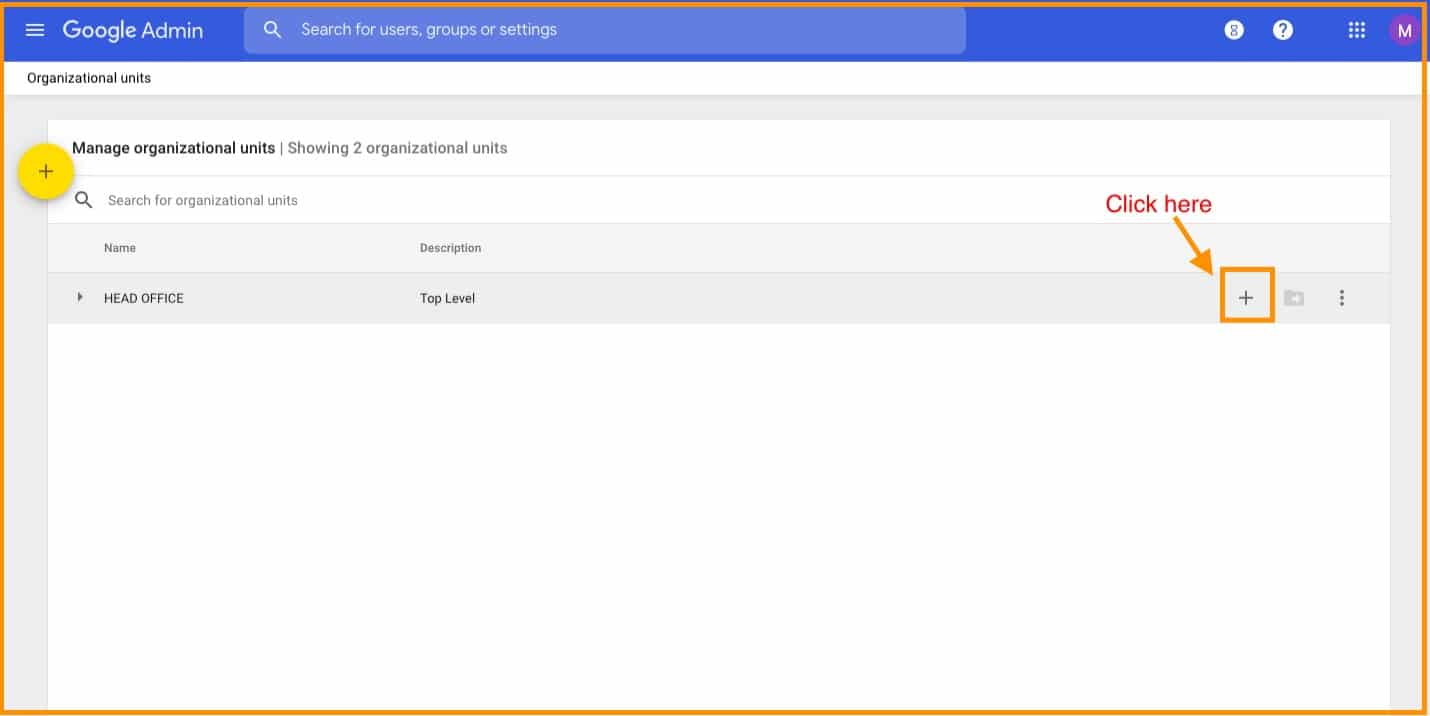Open the Help question mark icon
This screenshot has width=1430, height=716.
[1283, 30]
